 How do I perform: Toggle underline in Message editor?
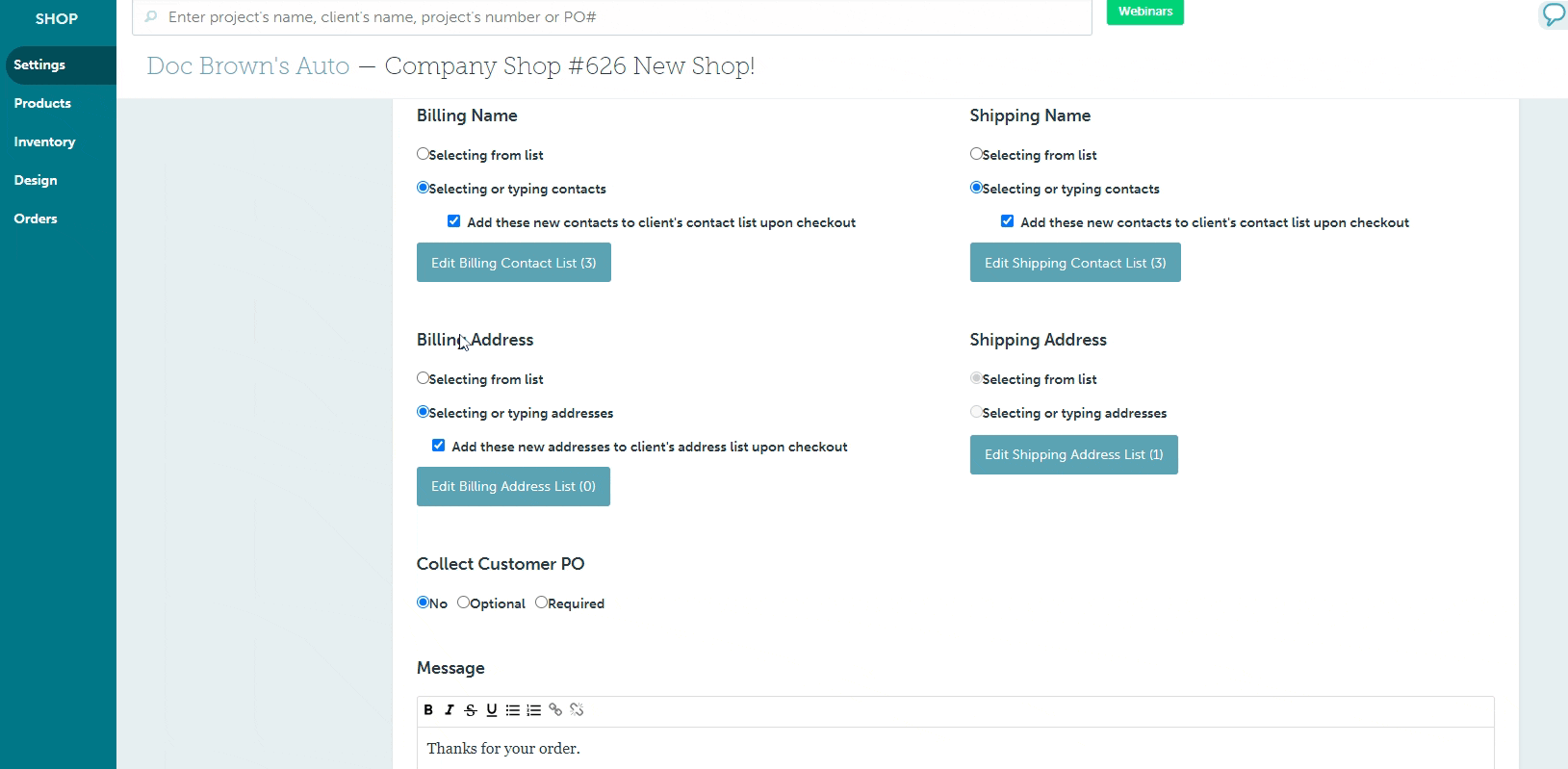492,710
